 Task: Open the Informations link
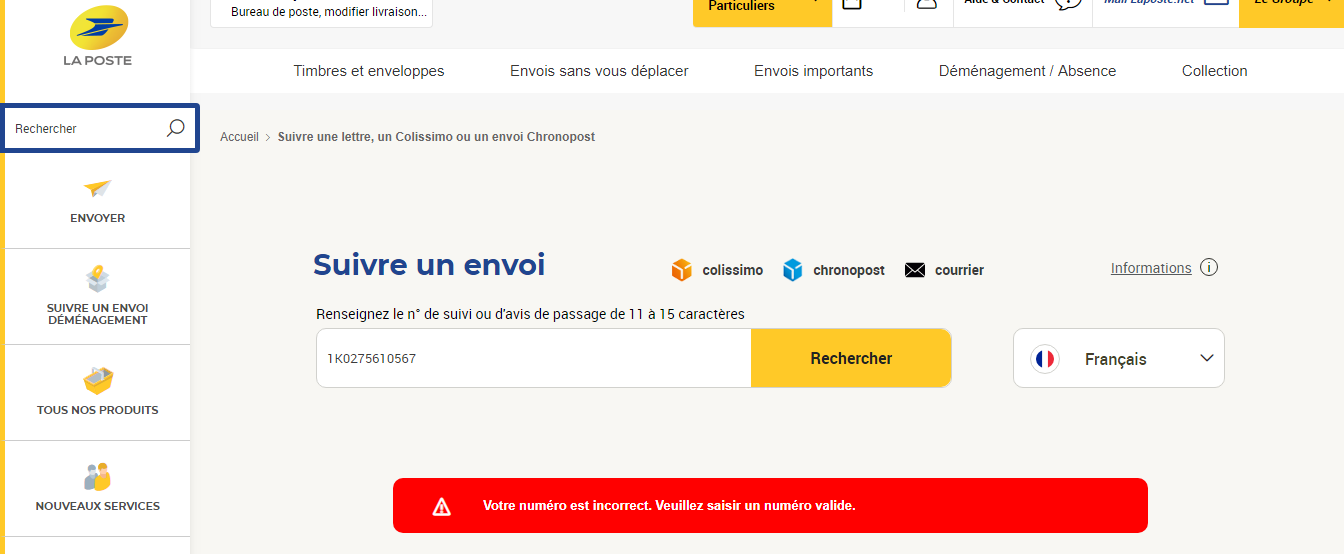tap(1151, 268)
